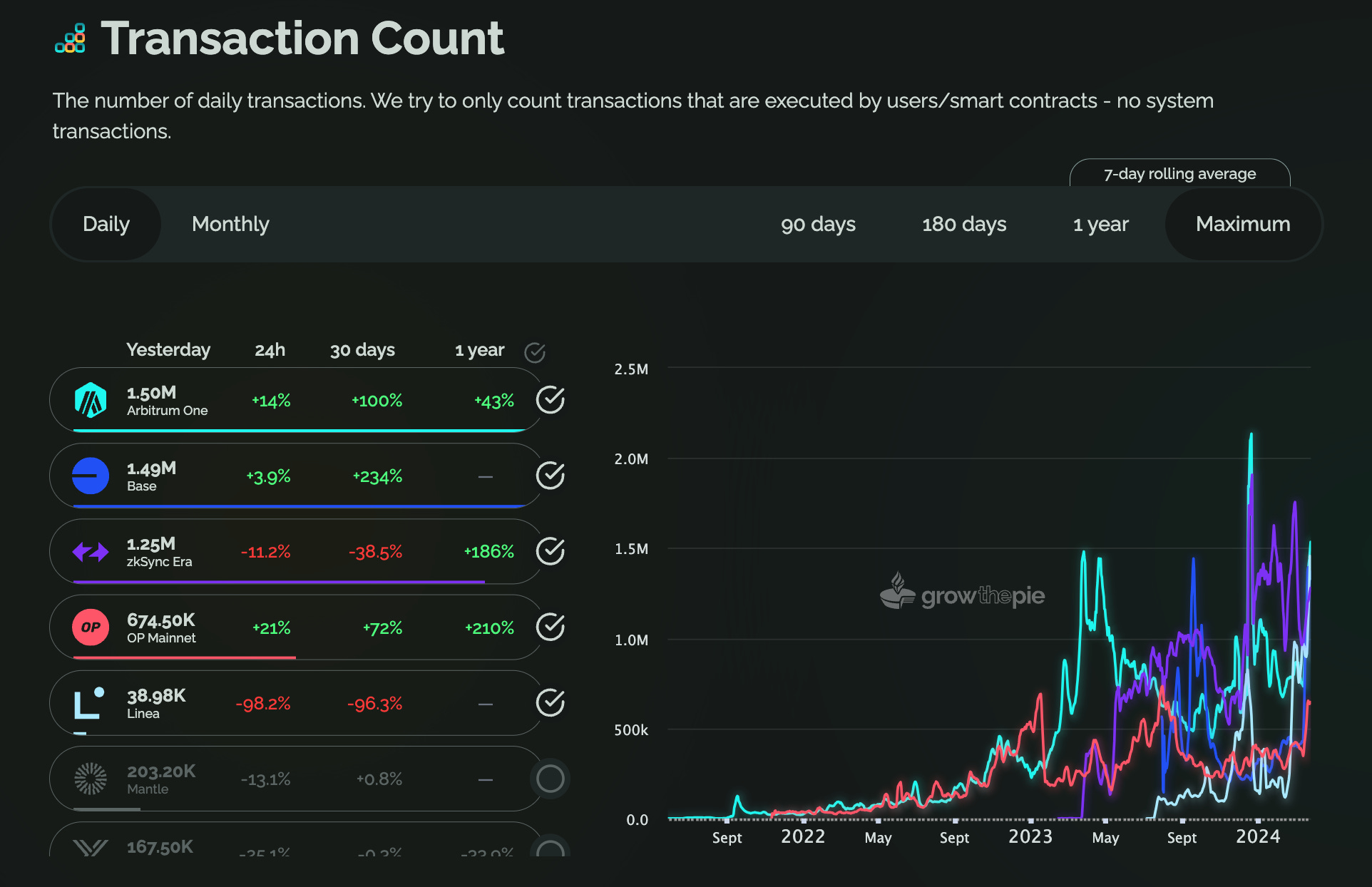
Task: Click Mantle 203.20K value
Action: coord(161,771)
